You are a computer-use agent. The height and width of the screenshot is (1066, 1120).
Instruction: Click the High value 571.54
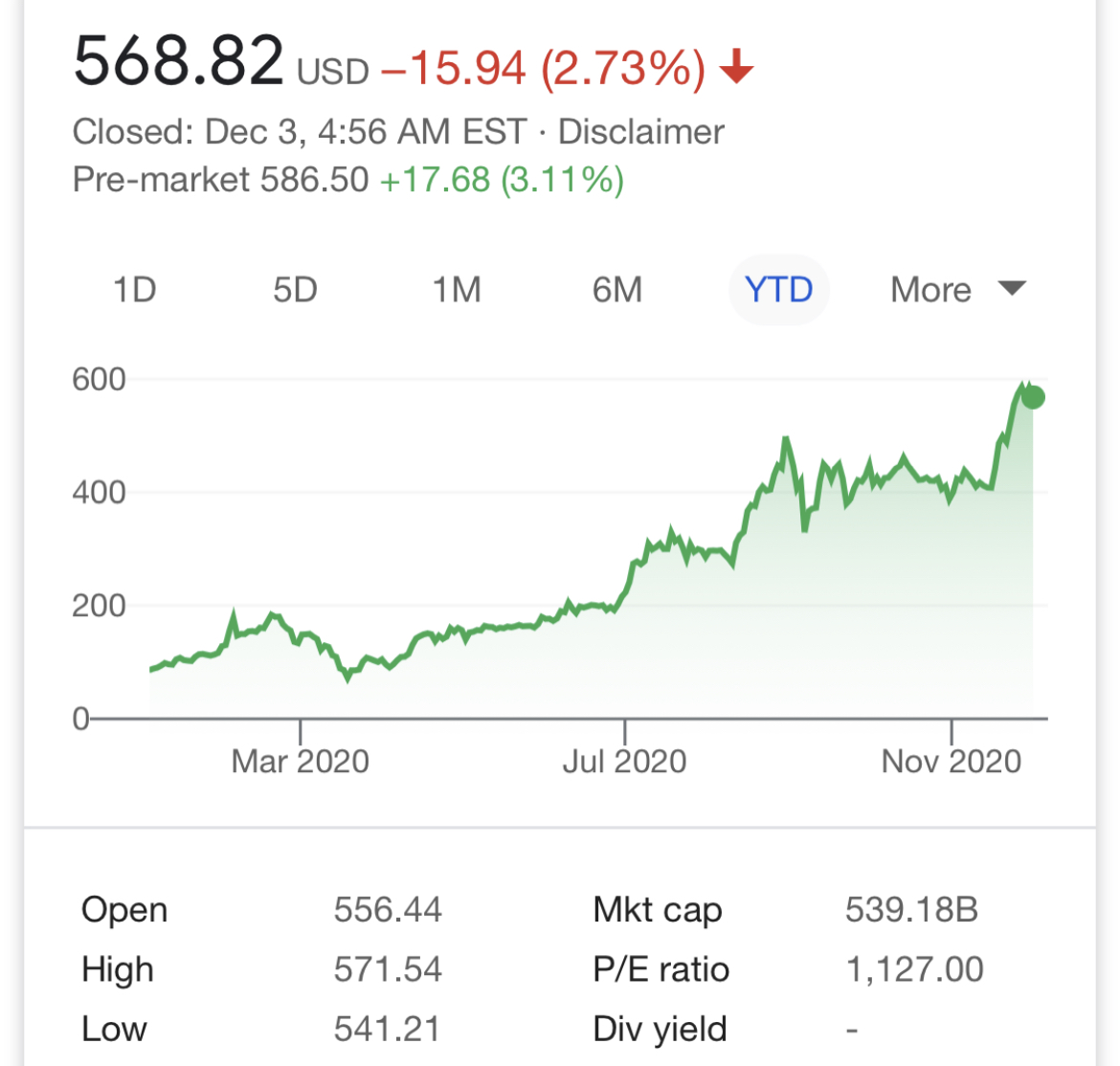click(388, 969)
